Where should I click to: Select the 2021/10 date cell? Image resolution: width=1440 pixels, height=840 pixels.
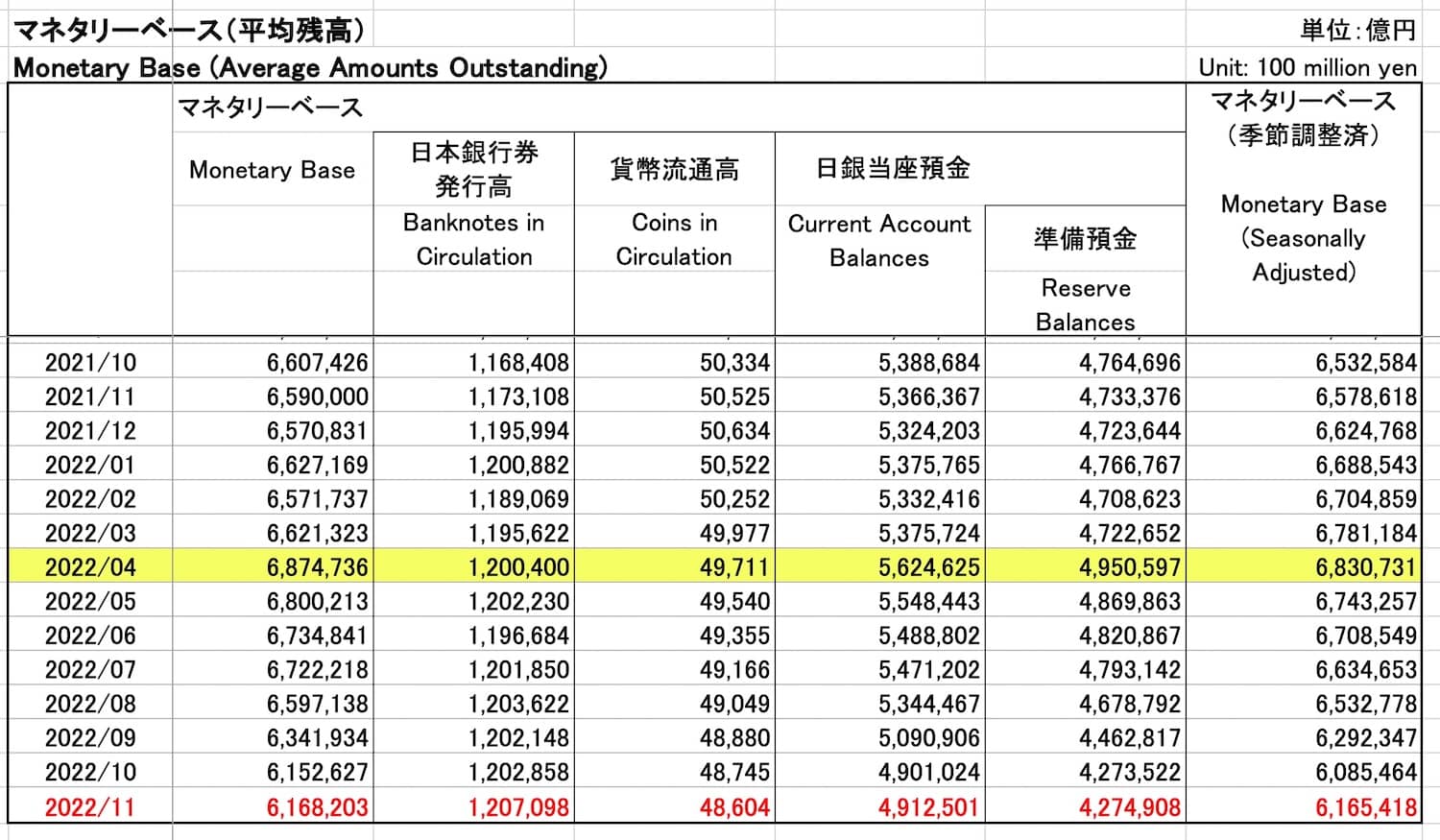coord(88,362)
